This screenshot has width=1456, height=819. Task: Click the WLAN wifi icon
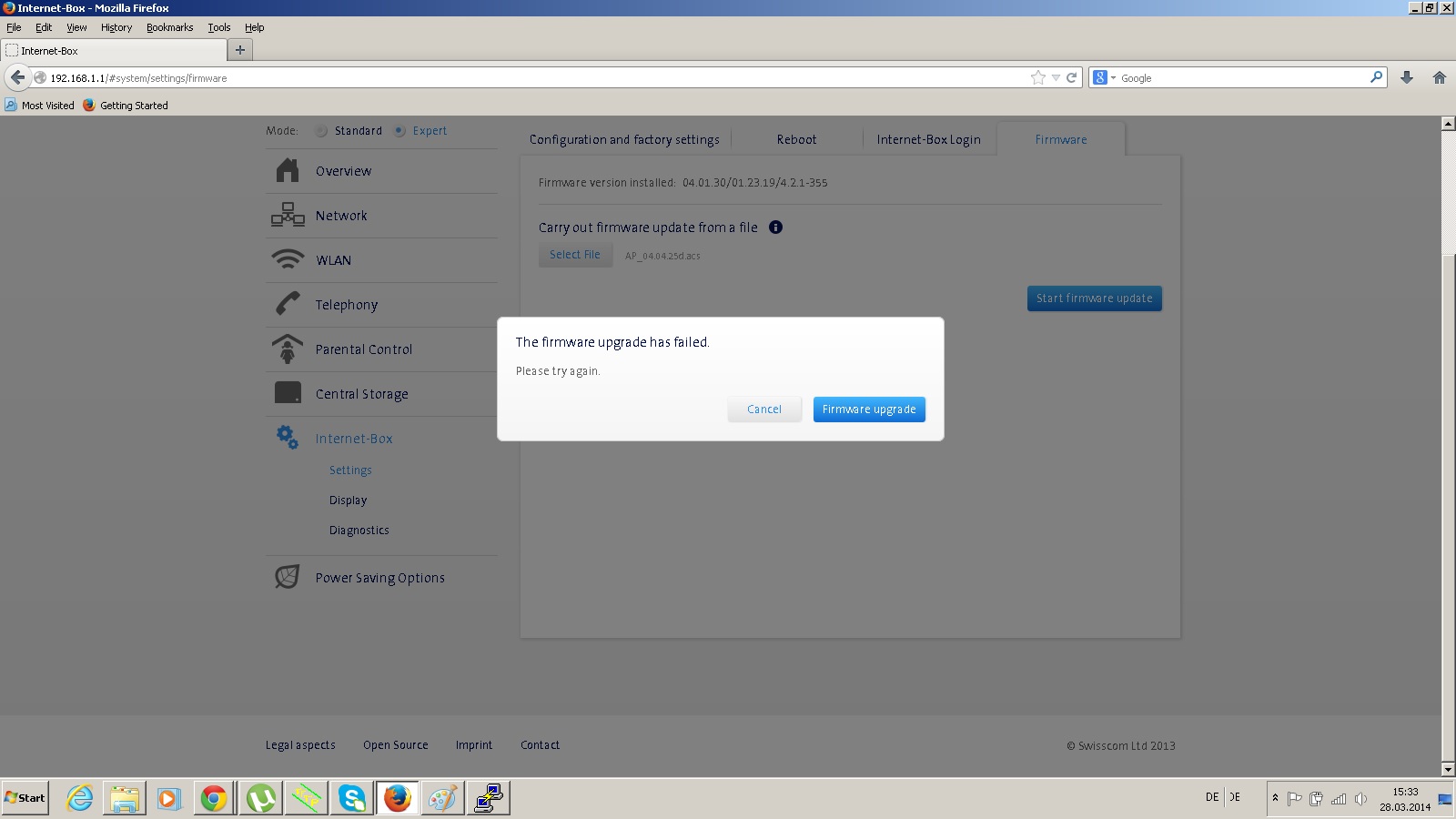tap(288, 260)
